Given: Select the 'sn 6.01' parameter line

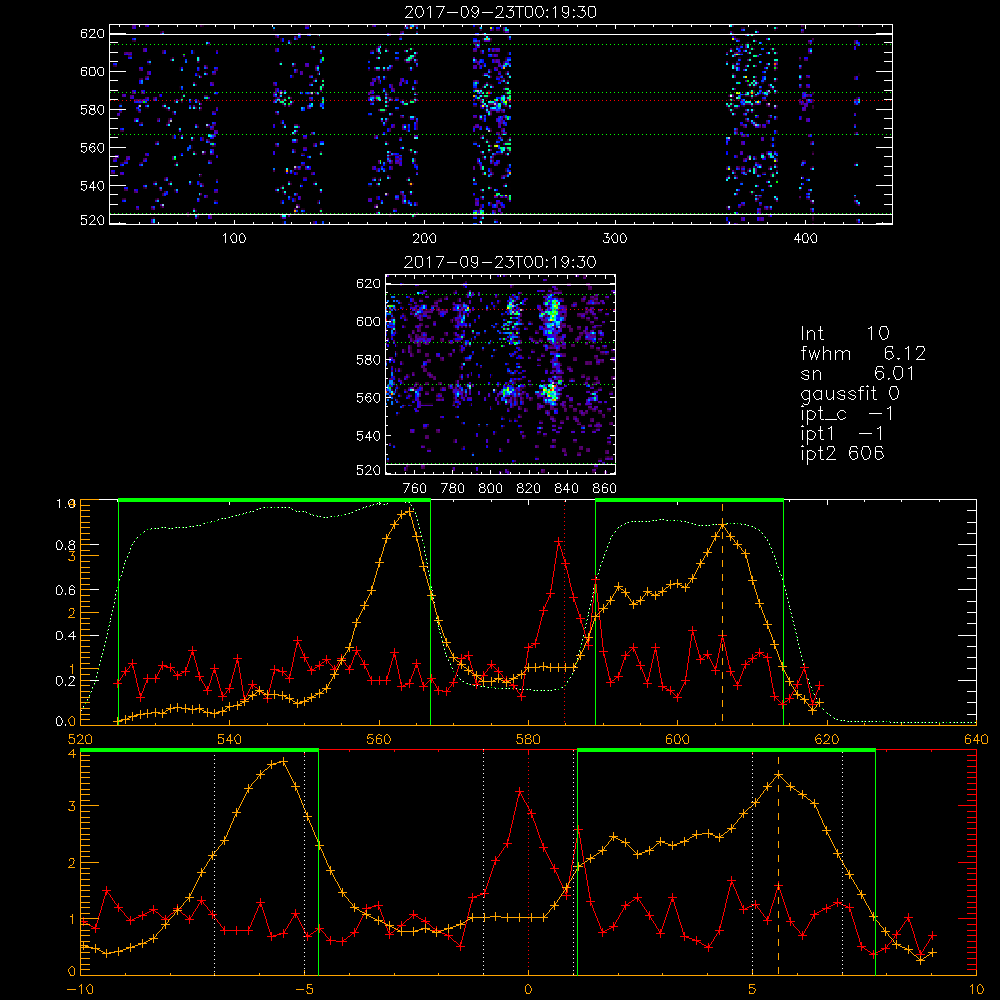Looking at the screenshot, I should (858, 373).
